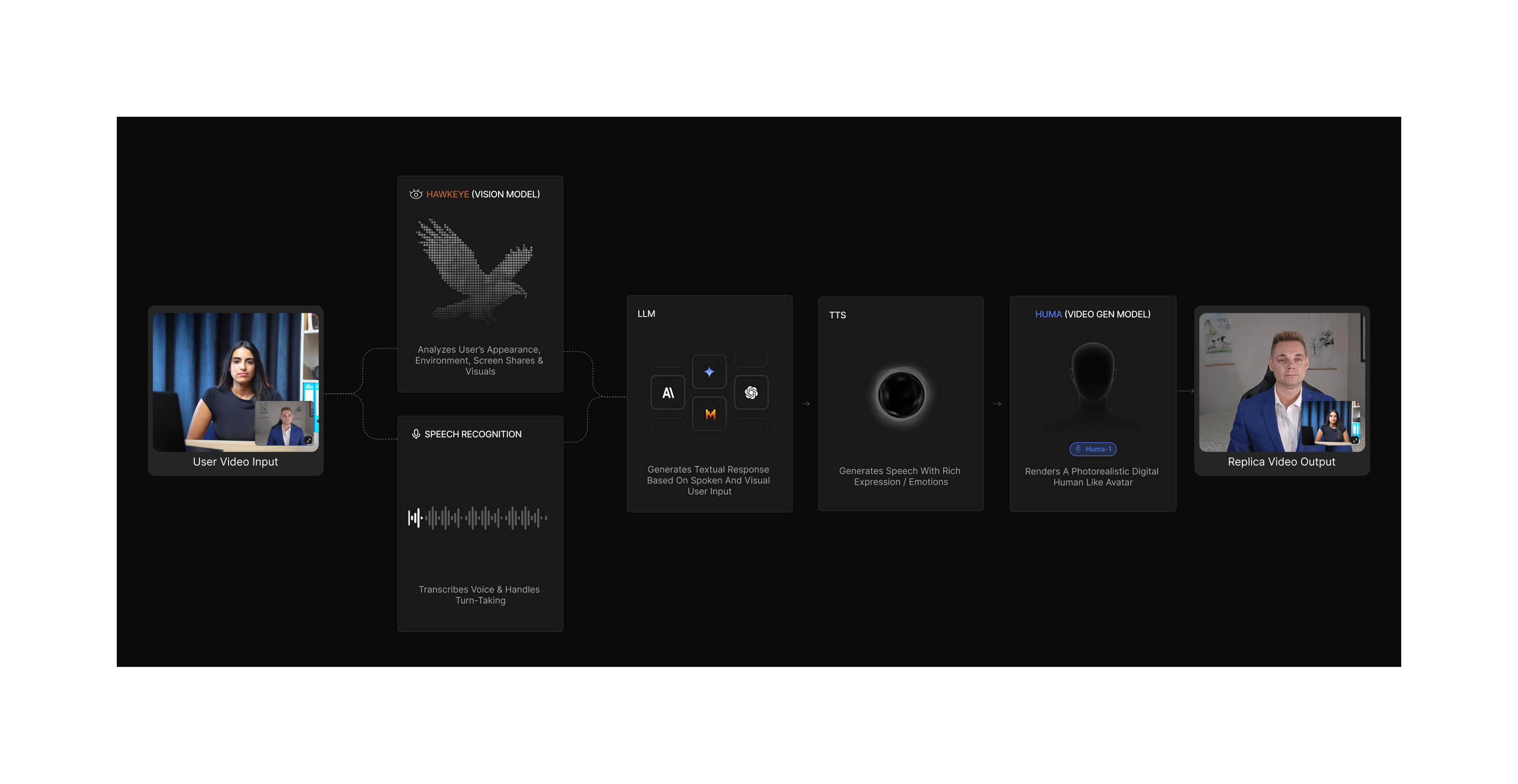Click the microphone icon beside Speech Recognition
Image resolution: width=1518 pixels, height=784 pixels.
[416, 434]
